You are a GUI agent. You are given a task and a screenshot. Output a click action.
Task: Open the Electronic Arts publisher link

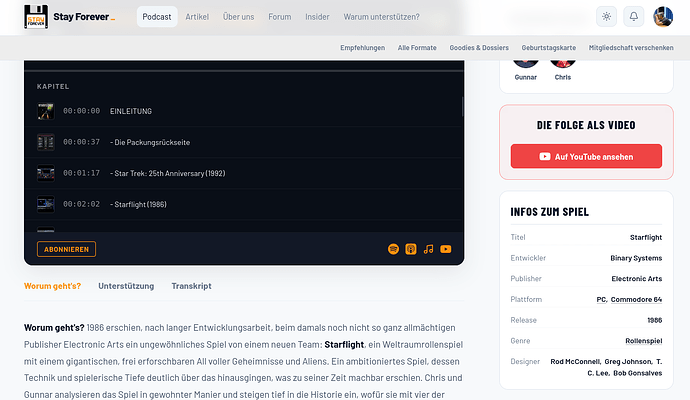(637, 279)
